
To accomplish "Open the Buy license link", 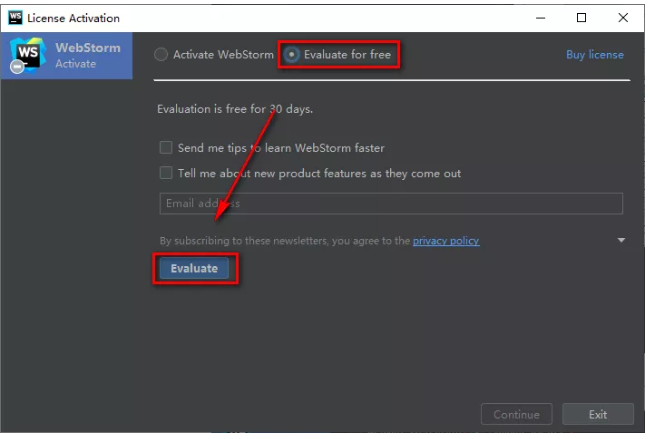I will (594, 55).
